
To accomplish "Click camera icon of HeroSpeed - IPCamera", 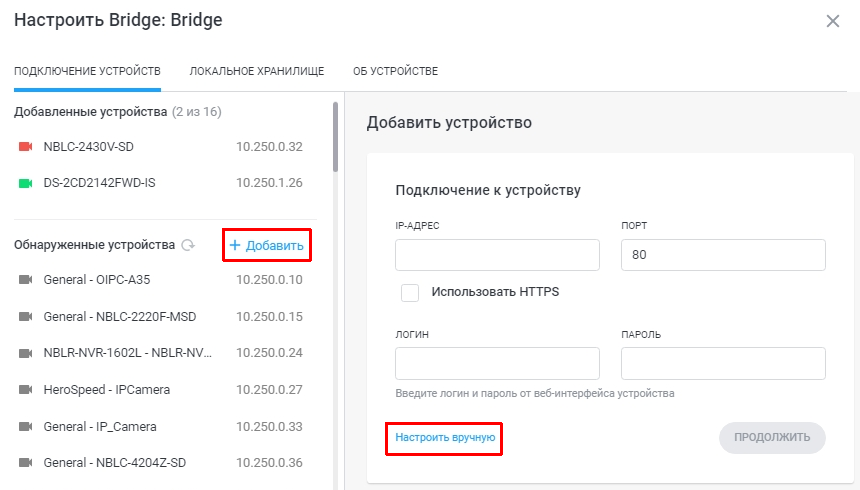I will 26,390.
